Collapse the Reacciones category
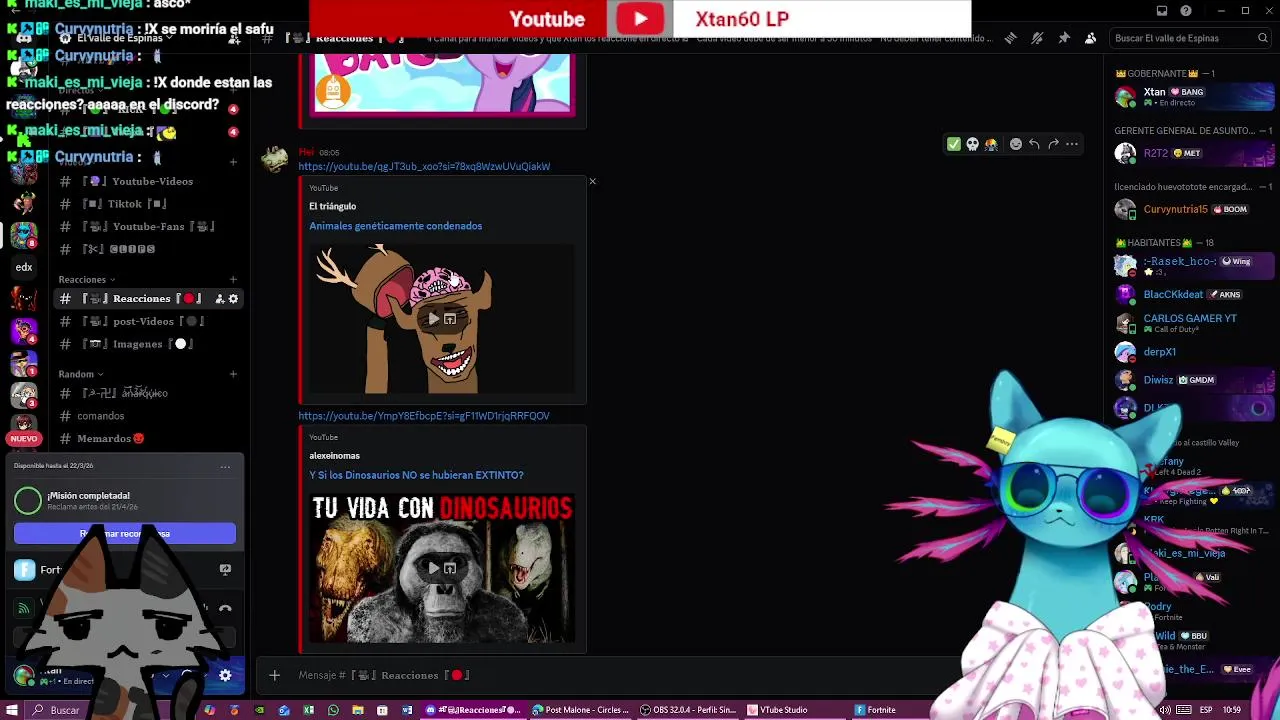The image size is (1280, 720). tap(86, 280)
